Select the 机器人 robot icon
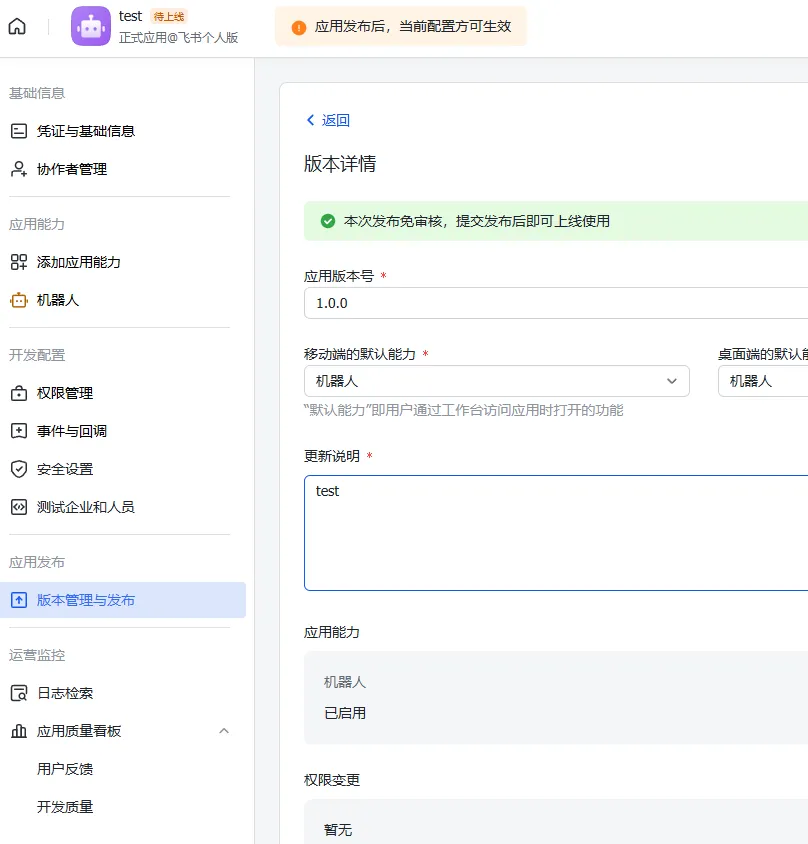Image resolution: width=808 pixels, height=844 pixels. (x=20, y=298)
